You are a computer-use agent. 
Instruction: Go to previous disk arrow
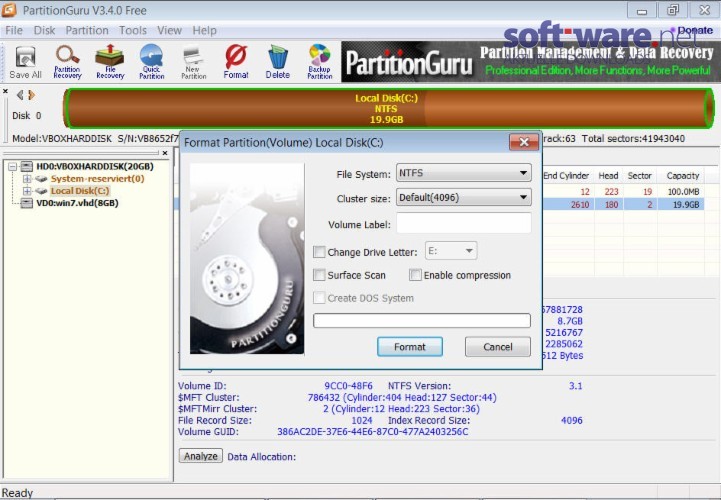tap(20, 95)
